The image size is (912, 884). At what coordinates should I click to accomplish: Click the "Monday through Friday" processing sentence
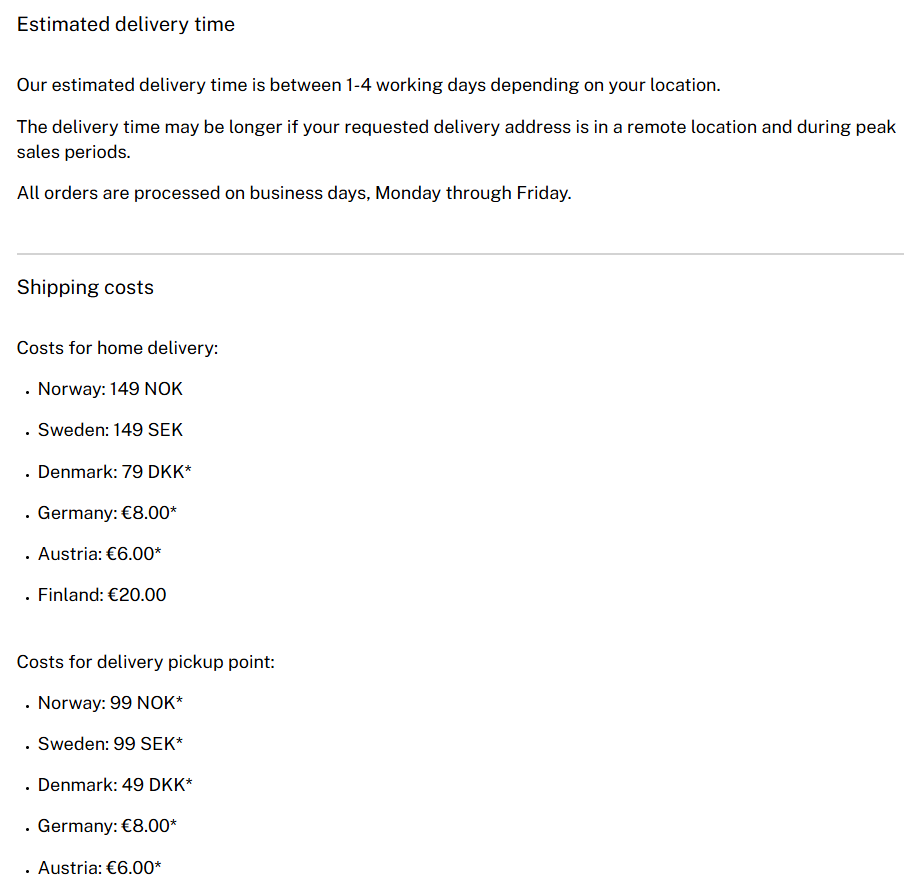click(x=294, y=193)
